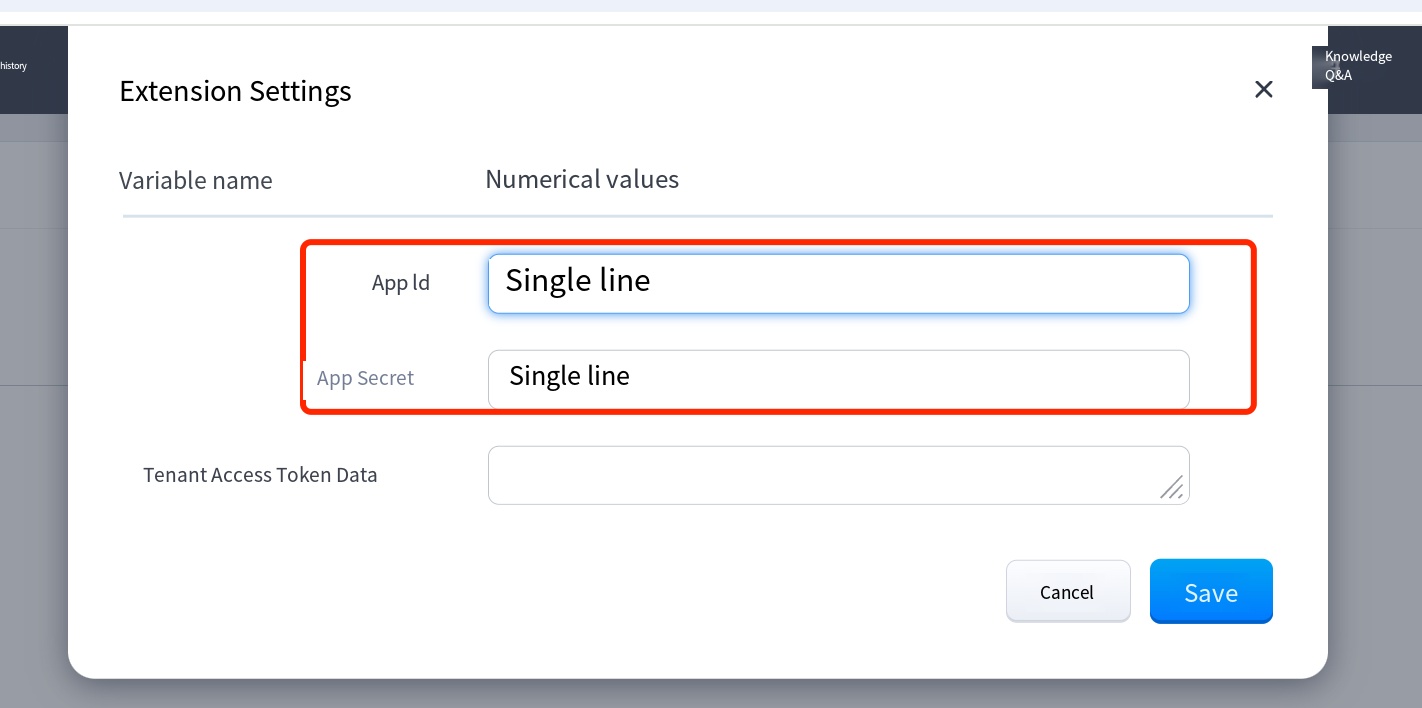Focus the App Id input field
Screen dimensions: 1422x708
click(838, 283)
